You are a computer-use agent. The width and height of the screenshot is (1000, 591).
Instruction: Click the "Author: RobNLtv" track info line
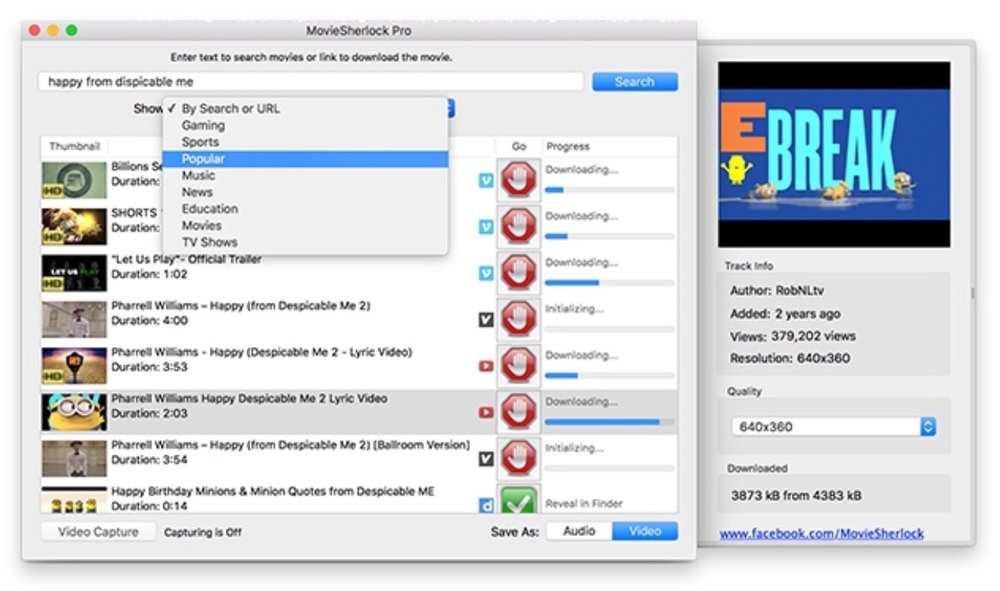click(777, 291)
